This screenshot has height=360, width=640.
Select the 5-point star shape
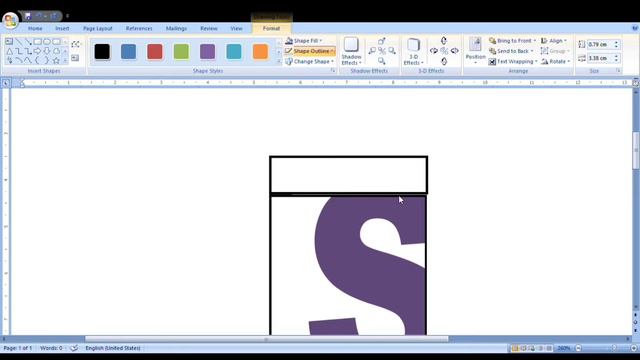click(56, 60)
